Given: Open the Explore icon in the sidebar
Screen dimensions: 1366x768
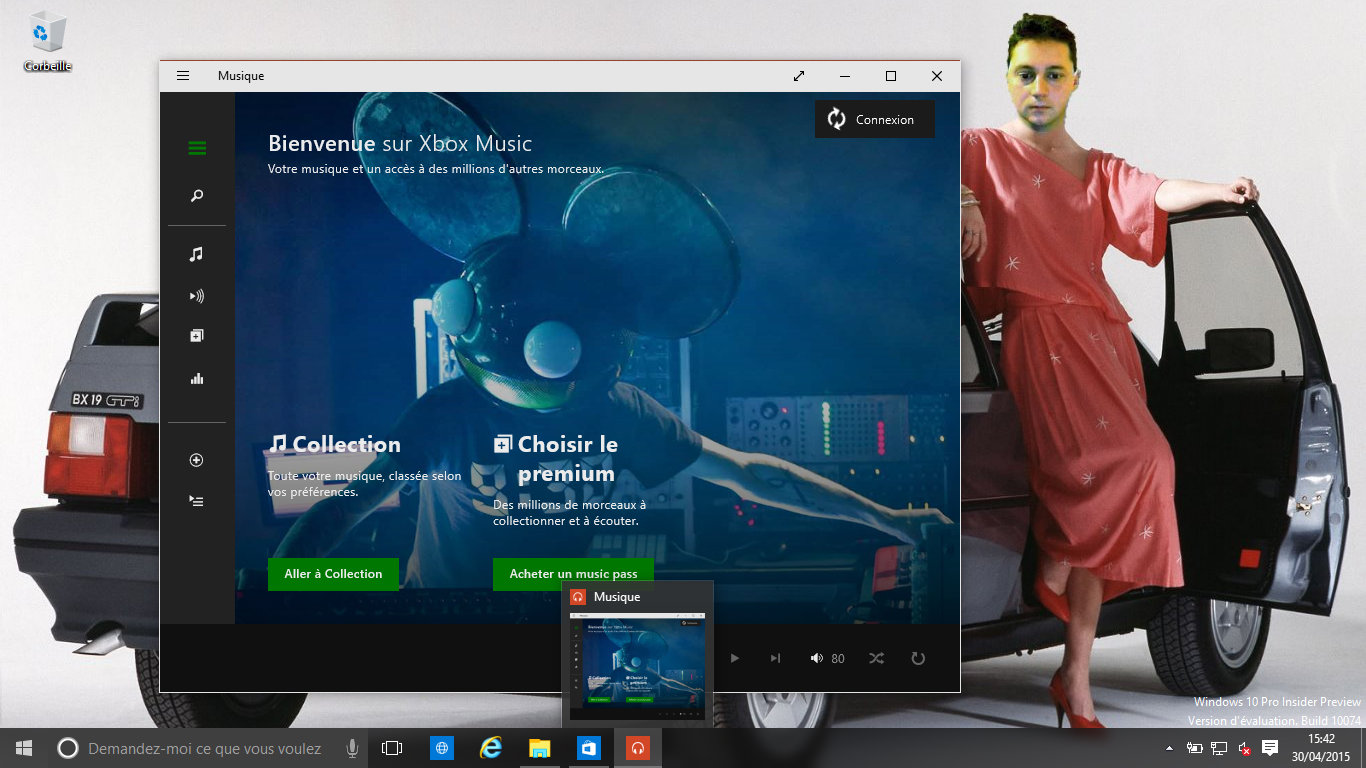Looking at the screenshot, I should (x=197, y=336).
